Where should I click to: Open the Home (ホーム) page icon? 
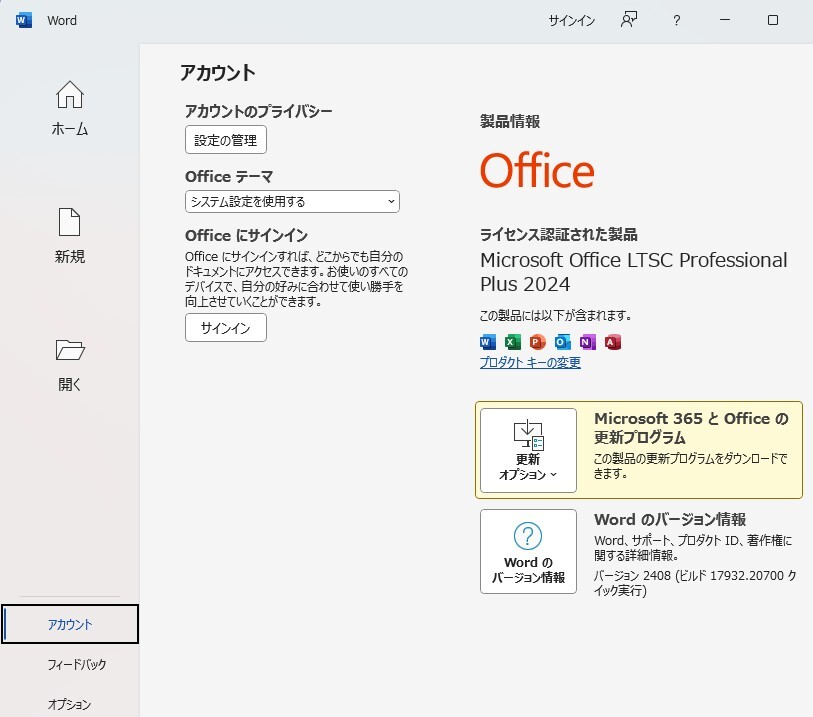tap(69, 95)
